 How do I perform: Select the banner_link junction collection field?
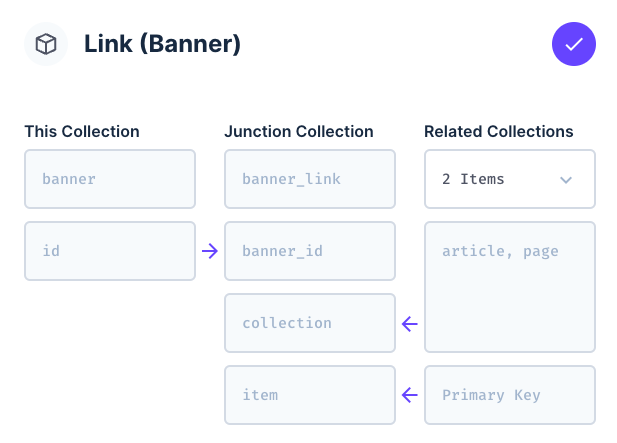pyautogui.click(x=310, y=179)
